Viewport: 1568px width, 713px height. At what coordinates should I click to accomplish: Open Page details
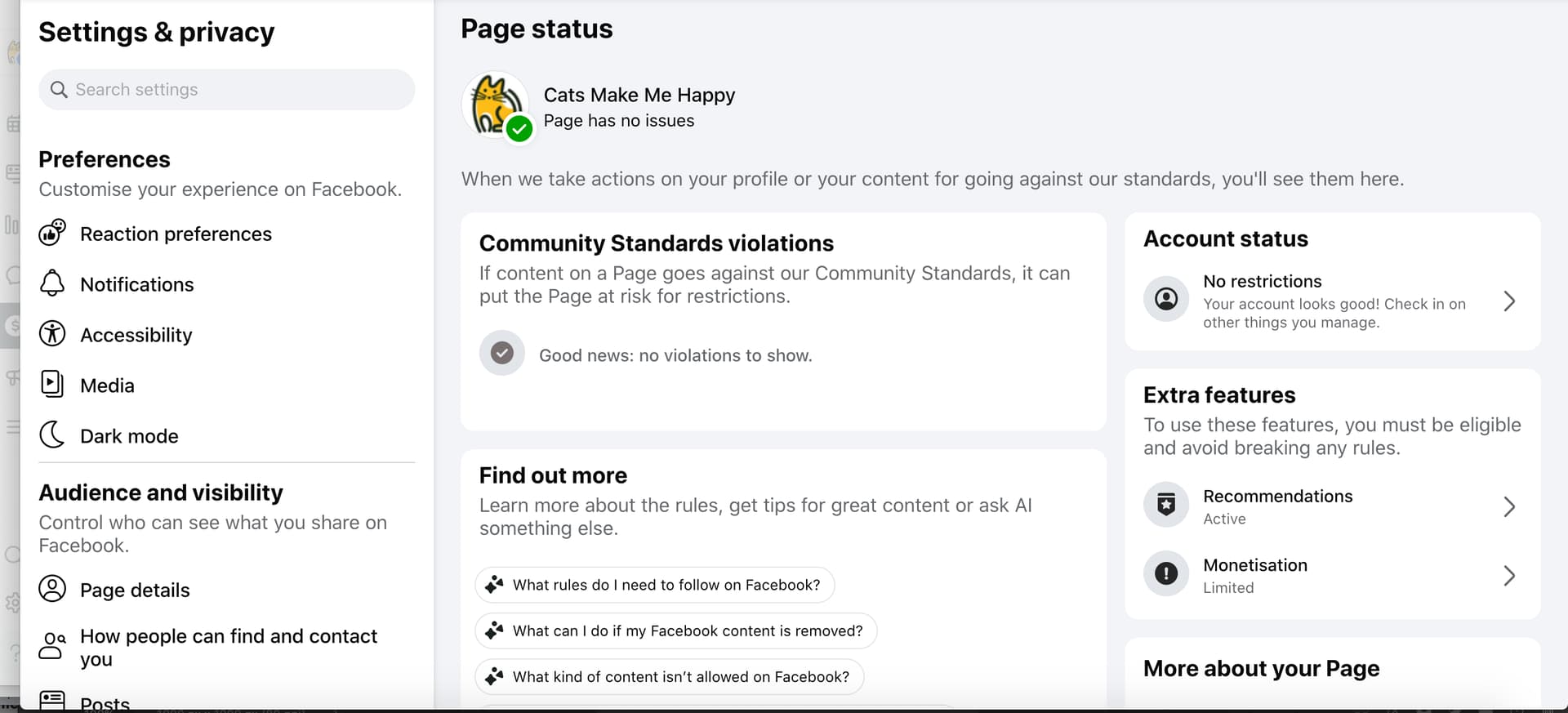(226, 590)
